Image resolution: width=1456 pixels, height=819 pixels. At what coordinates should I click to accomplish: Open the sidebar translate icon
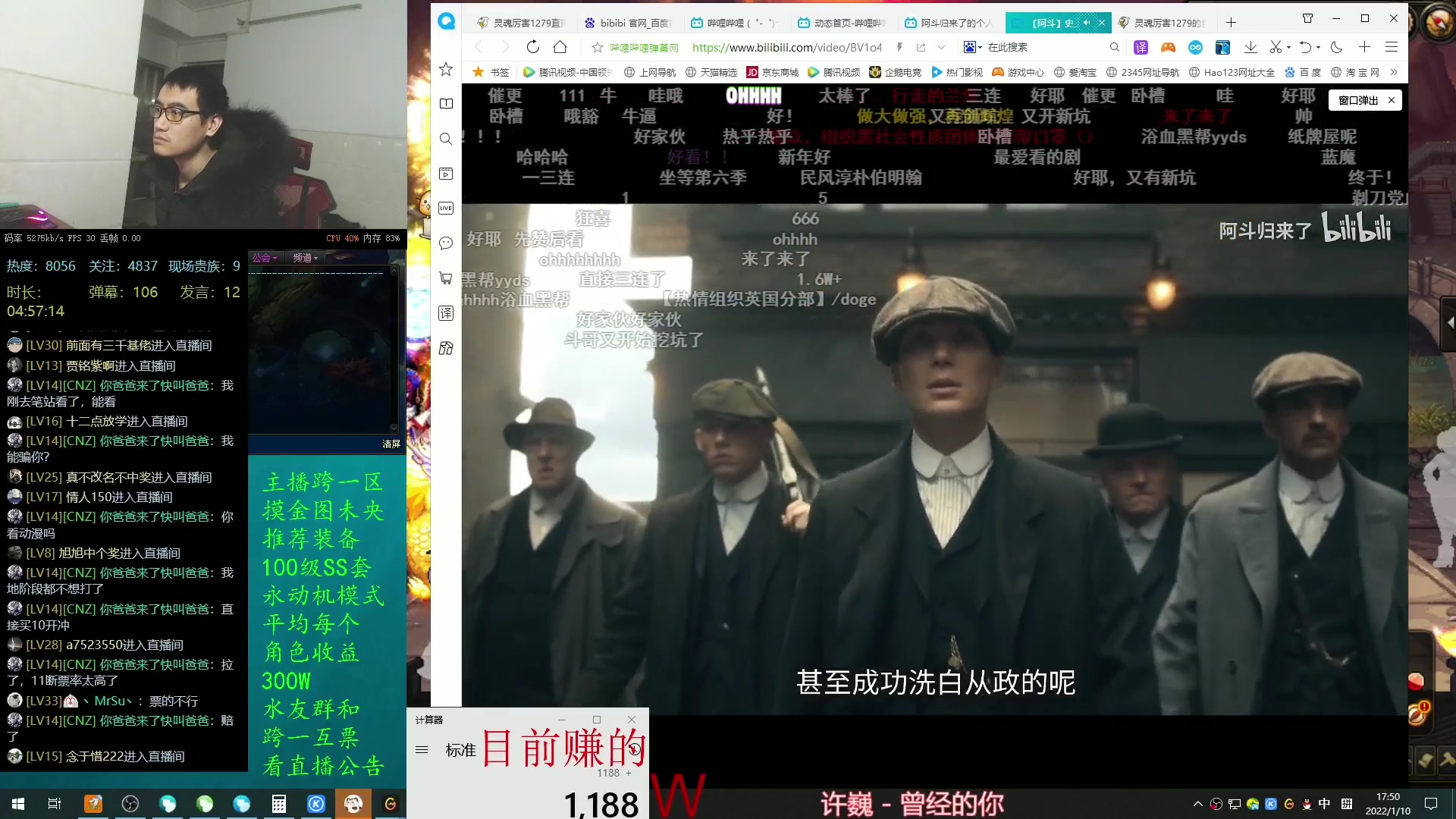click(446, 313)
